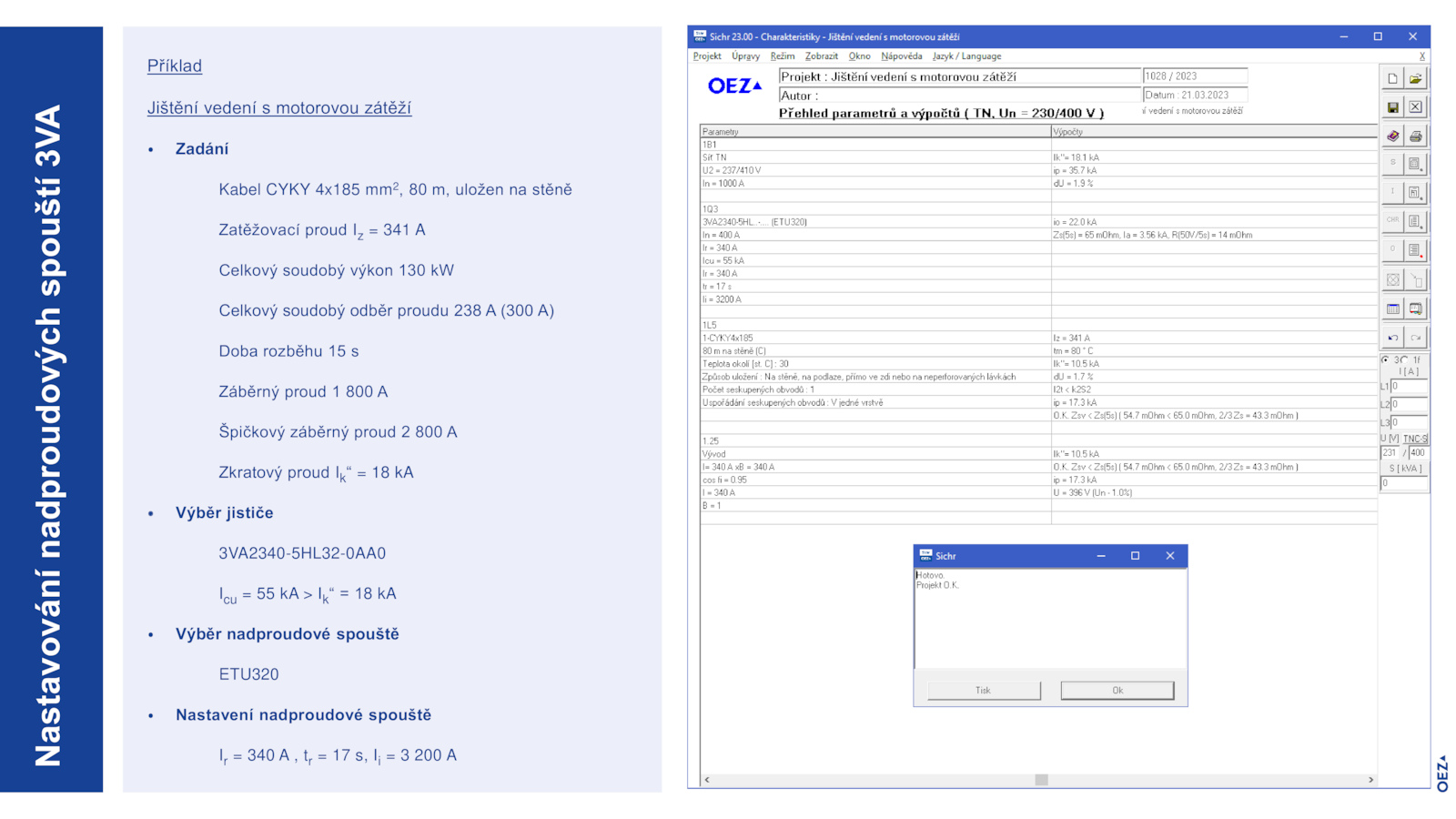Click the Projekt name field in the header
Viewport: 1456px width, 819px height.
(x=960, y=76)
